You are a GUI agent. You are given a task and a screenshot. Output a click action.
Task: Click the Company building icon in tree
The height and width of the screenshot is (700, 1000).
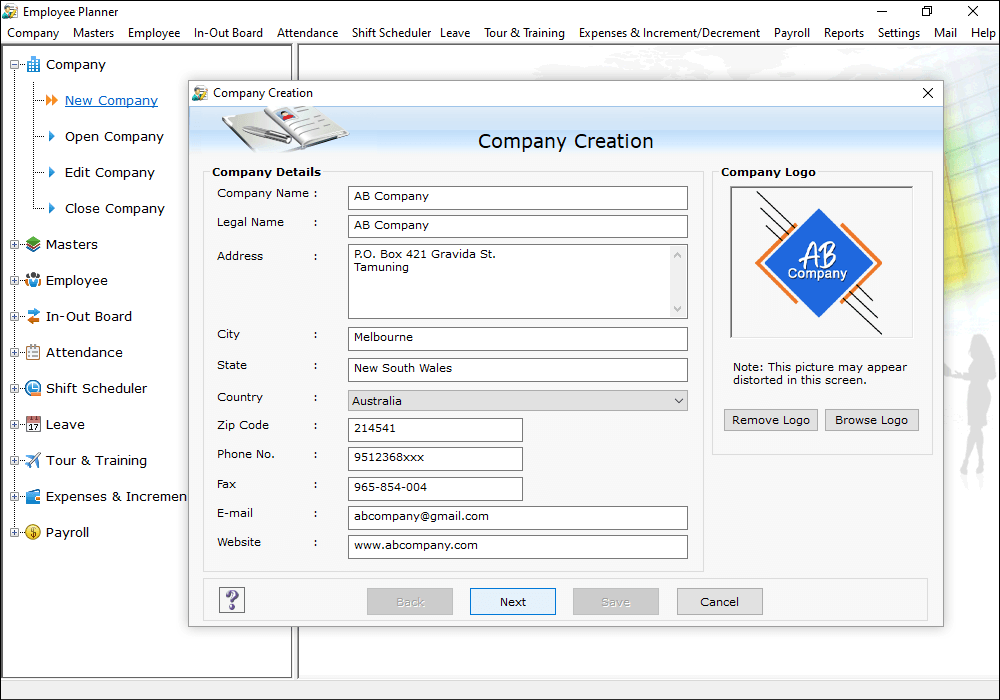[33, 64]
